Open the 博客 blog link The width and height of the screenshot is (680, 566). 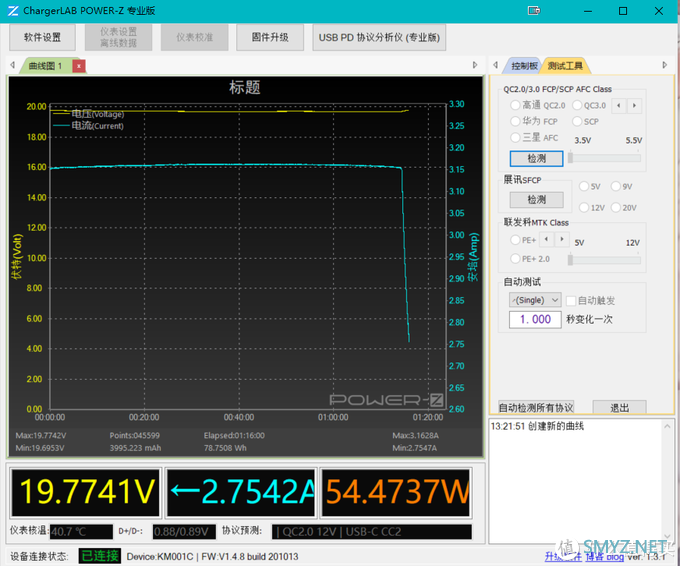click(x=604, y=556)
